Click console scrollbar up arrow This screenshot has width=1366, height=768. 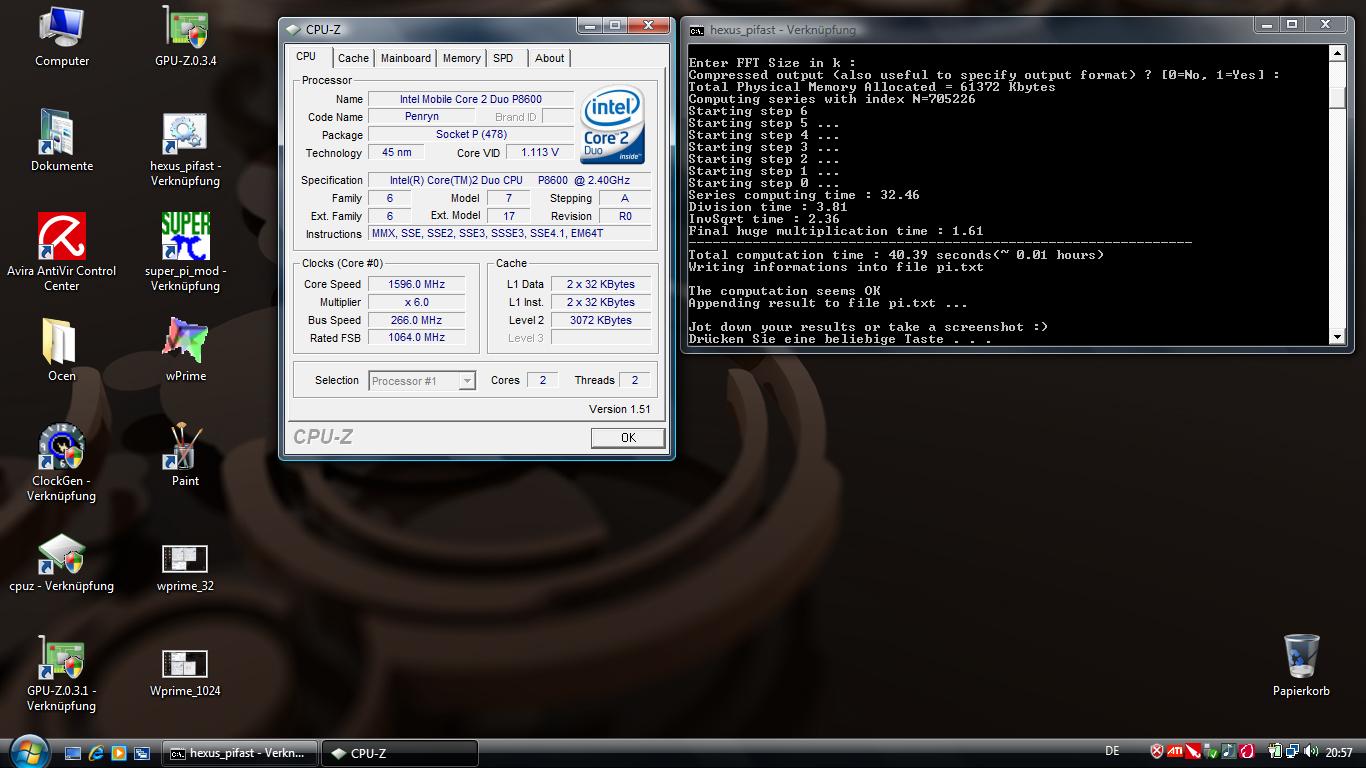point(1338,54)
